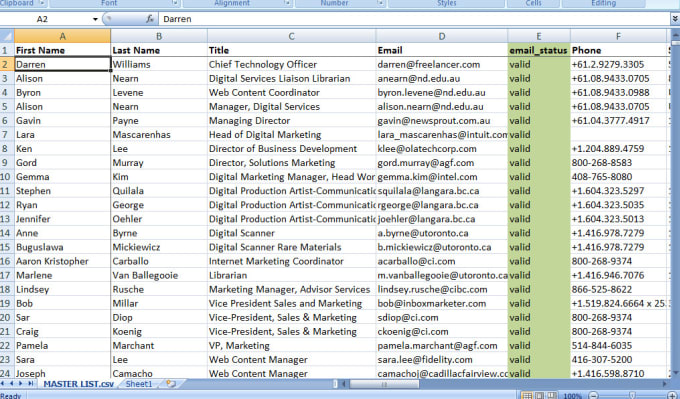The width and height of the screenshot is (680, 399).
Task: Select cell 'gord.murray@agf.com'
Action: [441, 163]
